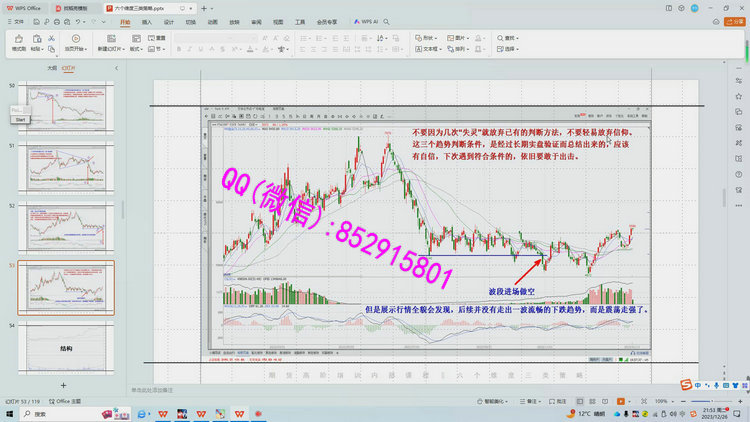Open the 查找 search tool in the ribbon
The height and width of the screenshot is (422, 750).
(508, 38)
